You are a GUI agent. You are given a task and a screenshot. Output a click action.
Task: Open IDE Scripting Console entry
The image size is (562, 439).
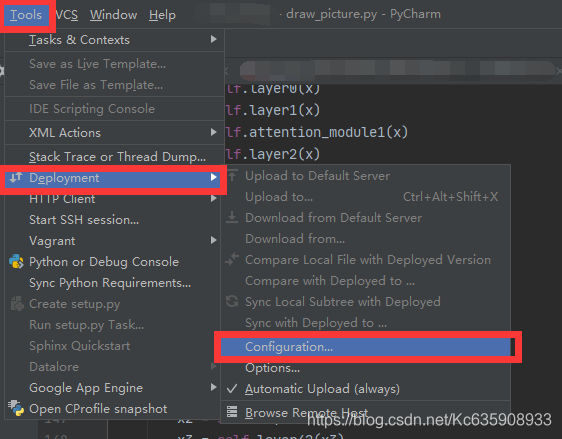114,109
